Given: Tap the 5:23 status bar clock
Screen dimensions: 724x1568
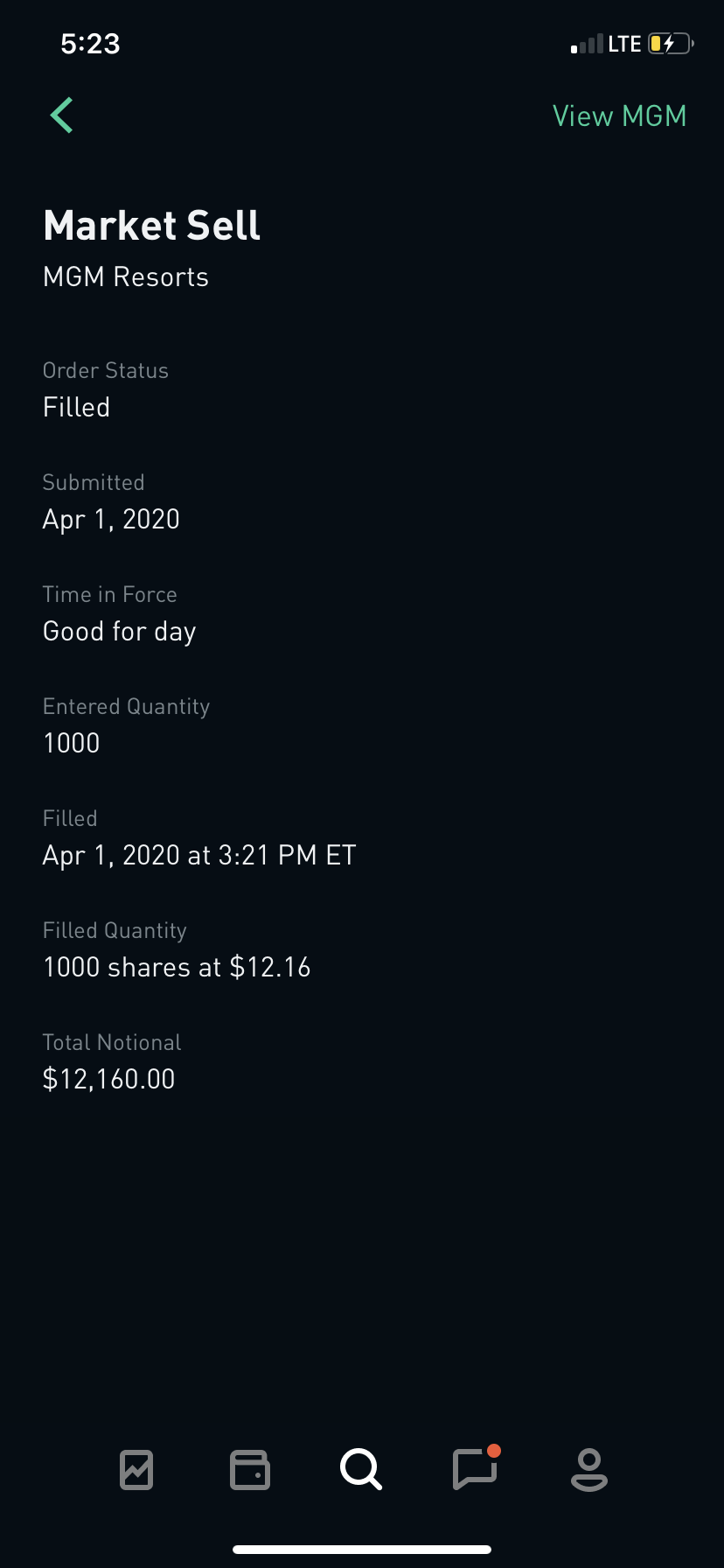Looking at the screenshot, I should 90,44.
